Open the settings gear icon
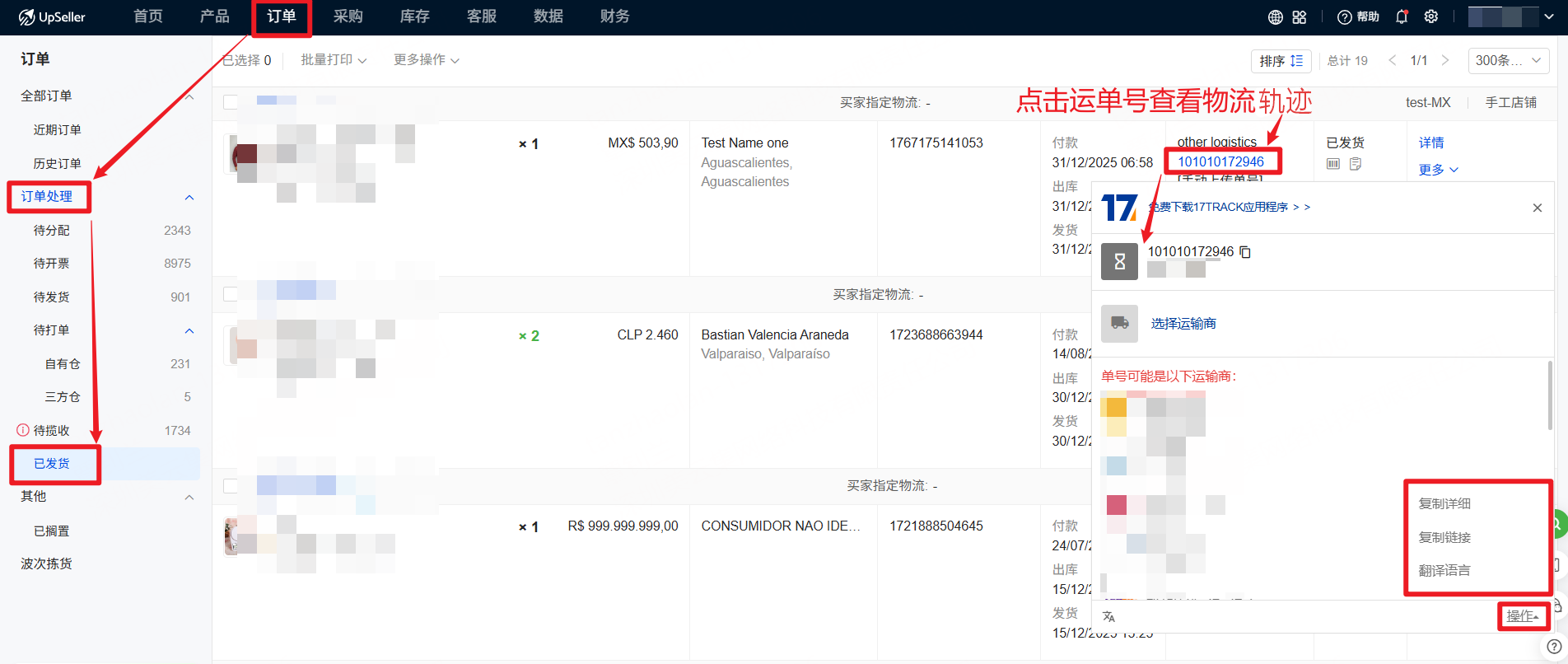This screenshot has height=664, width=1568. pos(1431,17)
